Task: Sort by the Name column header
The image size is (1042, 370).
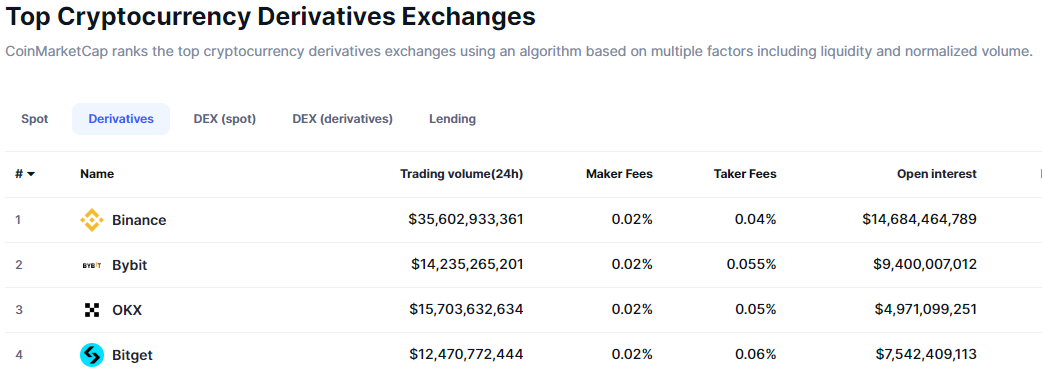Action: pyautogui.click(x=97, y=174)
